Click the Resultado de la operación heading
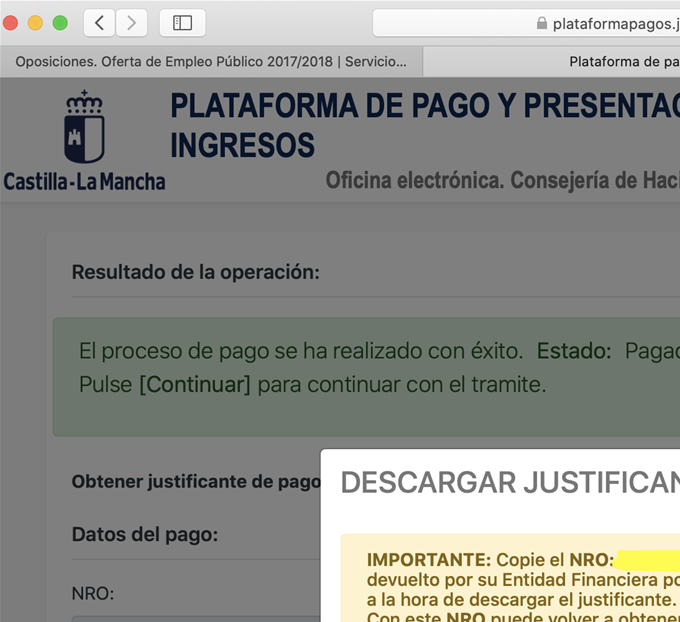The image size is (680, 622). click(196, 272)
